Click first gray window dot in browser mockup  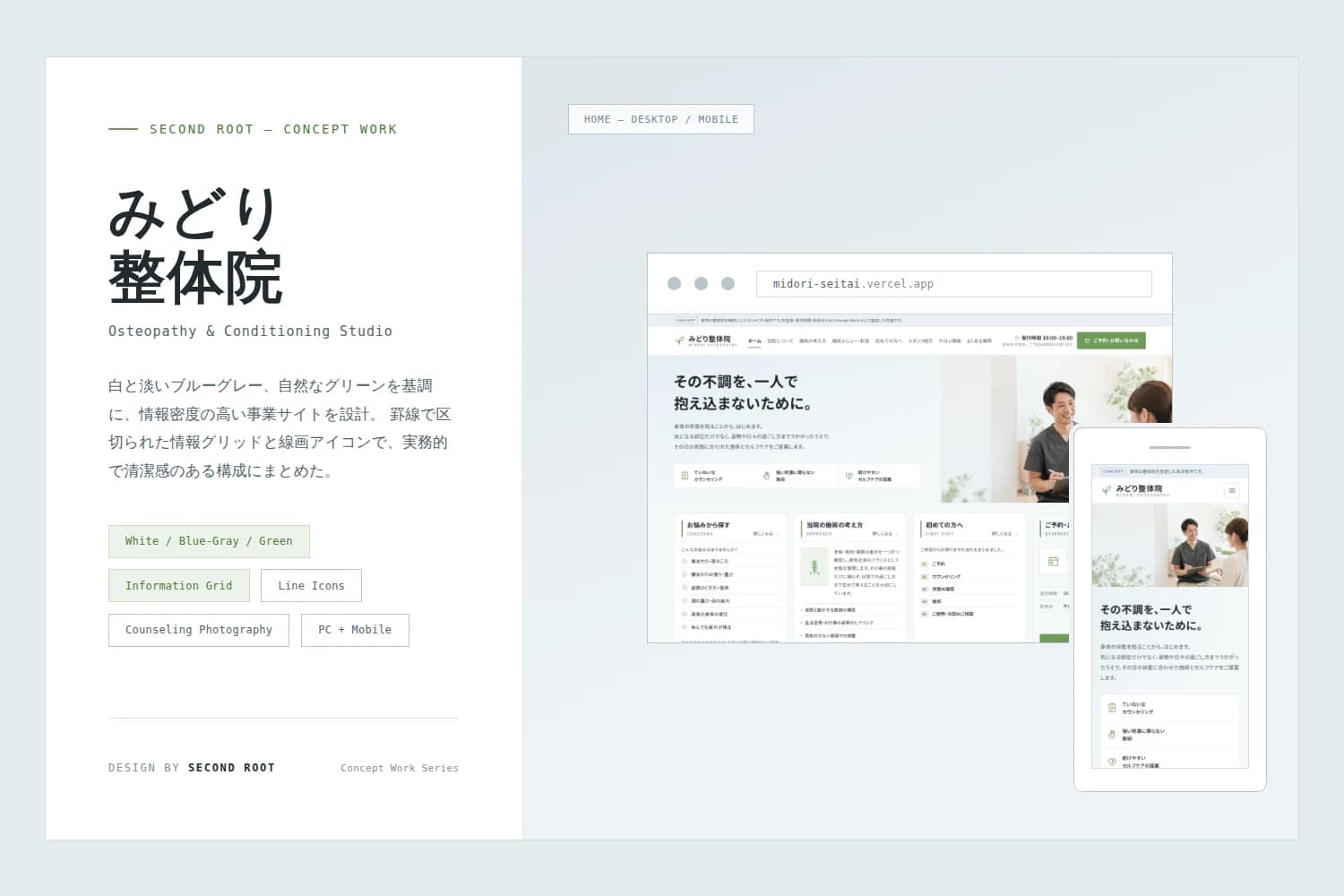click(674, 283)
